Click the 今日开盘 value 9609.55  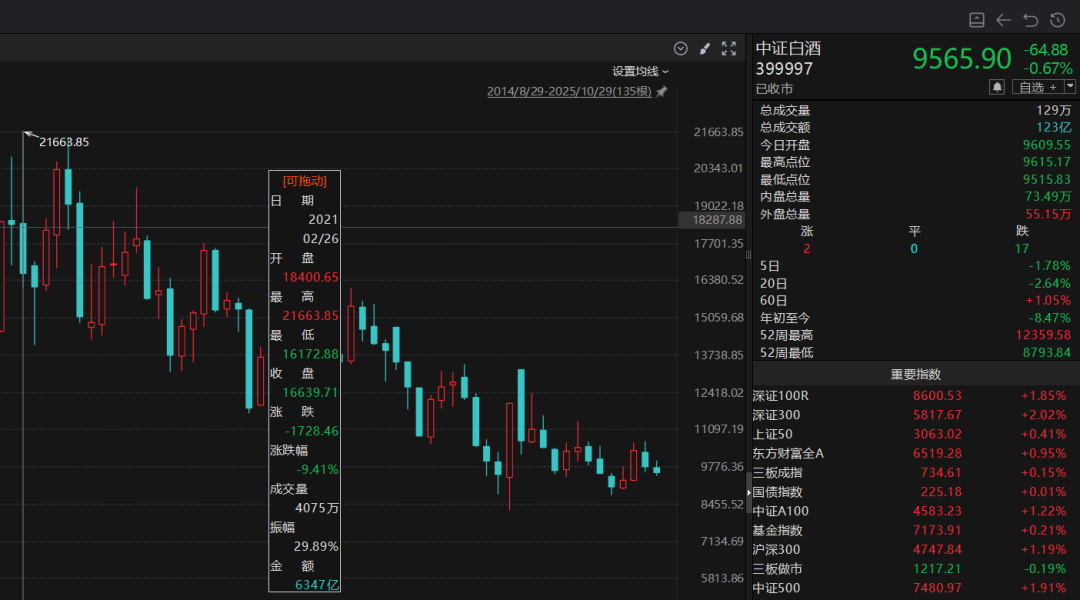click(1046, 145)
